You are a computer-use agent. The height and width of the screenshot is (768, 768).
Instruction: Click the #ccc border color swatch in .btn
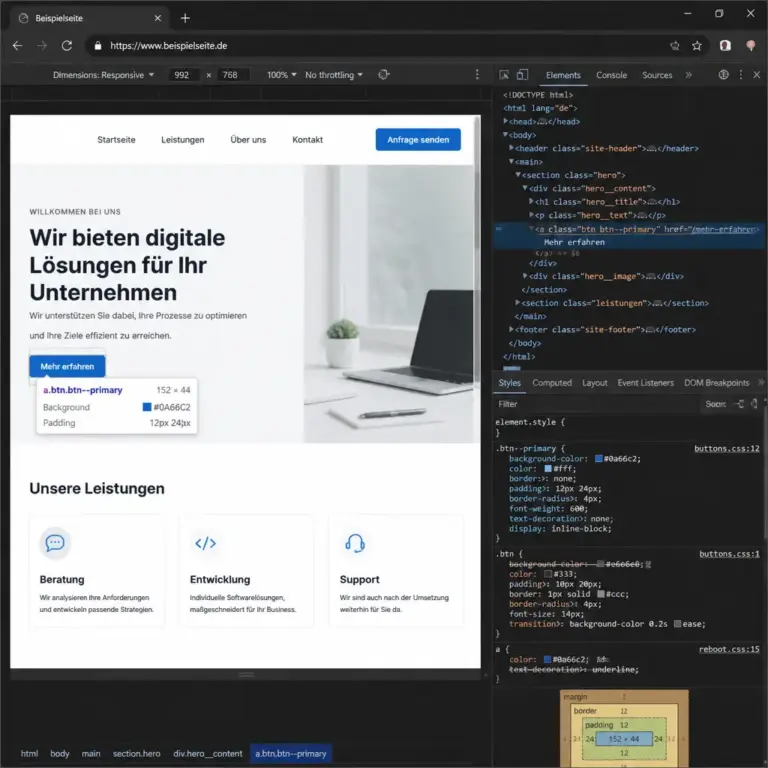[600, 594]
